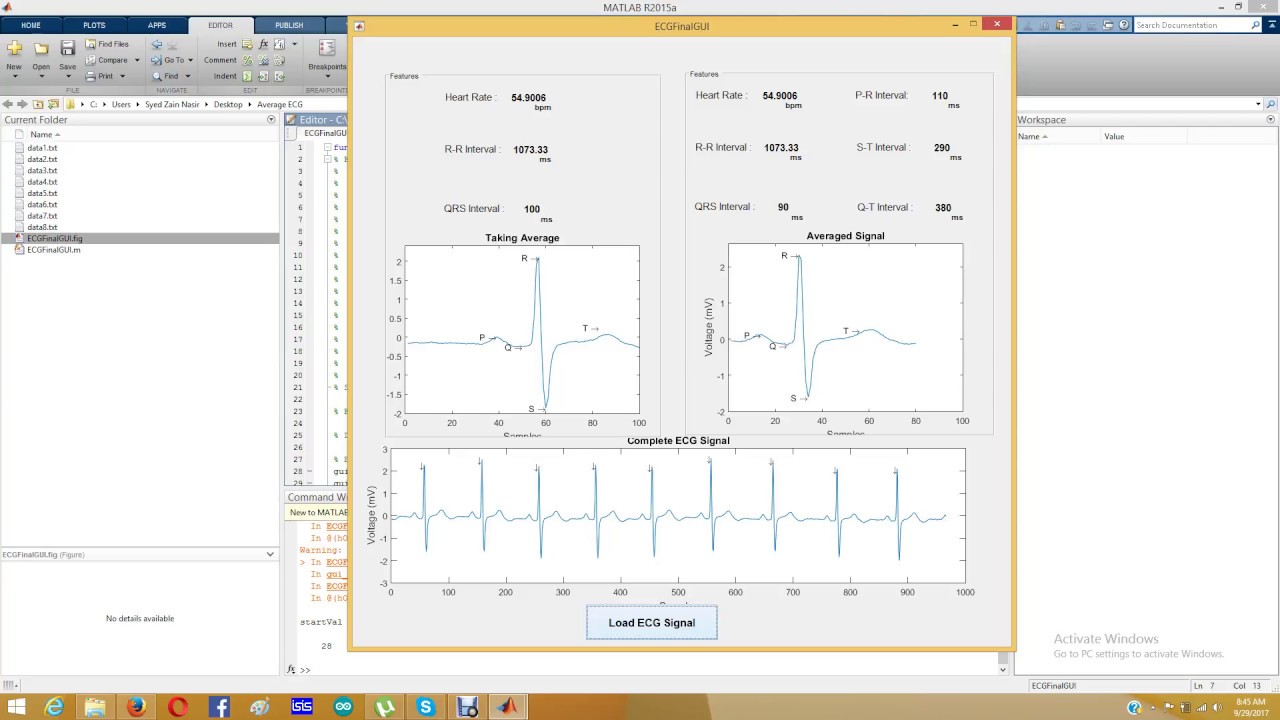Switch to the APPS tab
1280x720 pixels.
(x=157, y=25)
